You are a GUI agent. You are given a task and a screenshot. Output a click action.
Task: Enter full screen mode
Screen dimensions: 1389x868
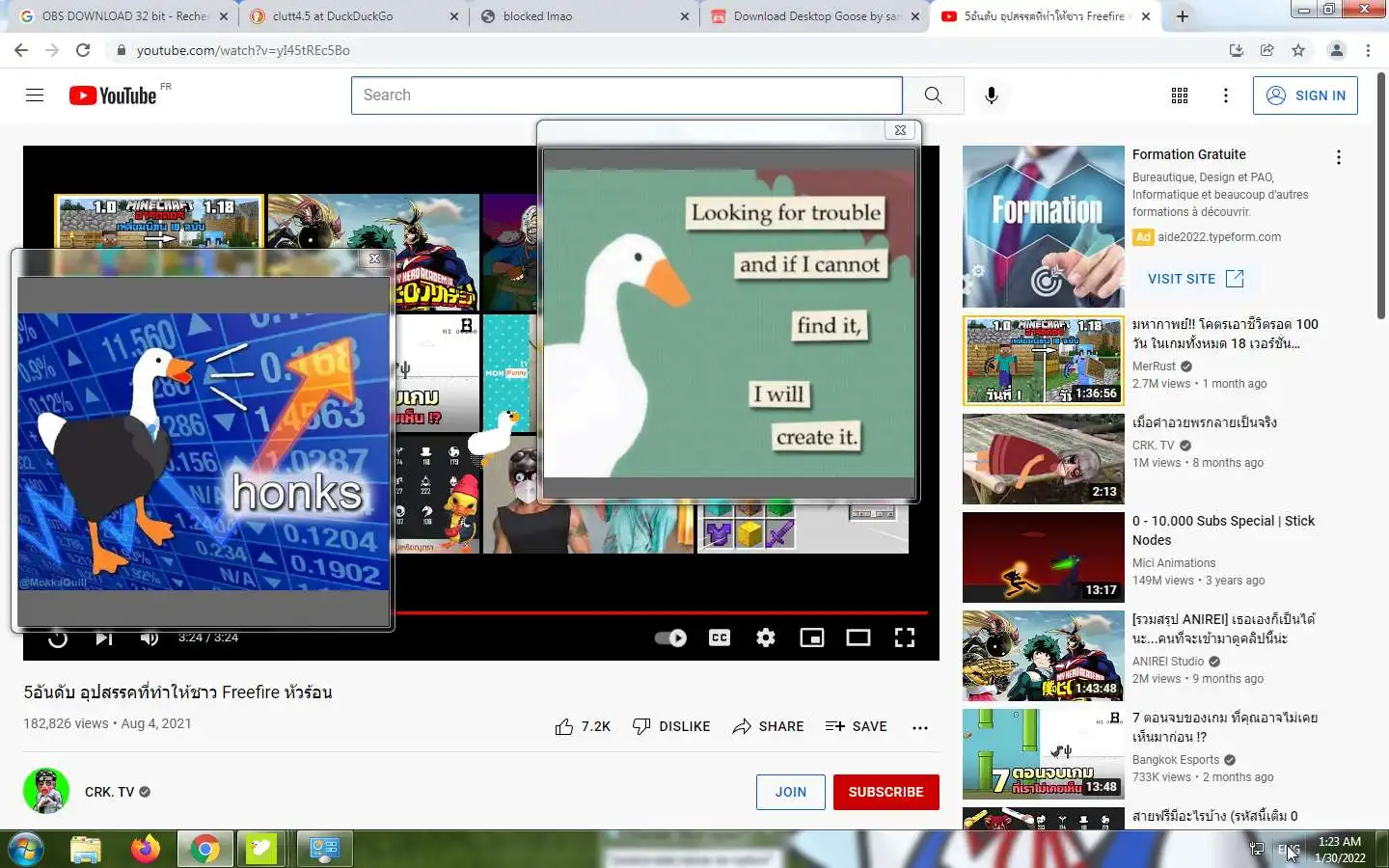pyautogui.click(x=905, y=637)
